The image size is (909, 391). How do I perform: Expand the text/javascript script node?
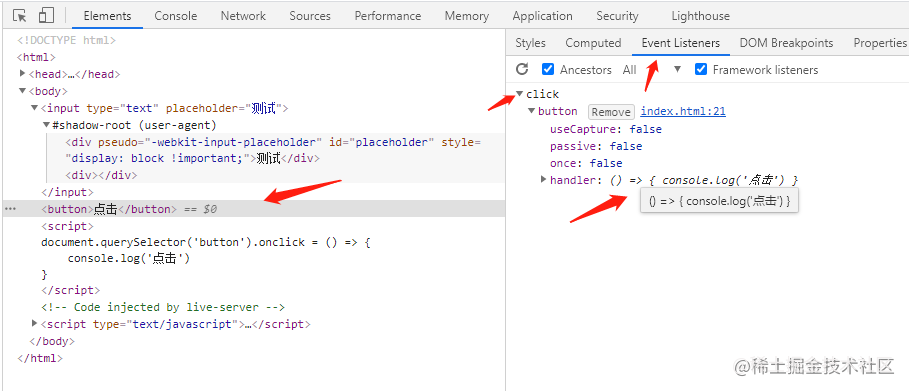(35, 324)
